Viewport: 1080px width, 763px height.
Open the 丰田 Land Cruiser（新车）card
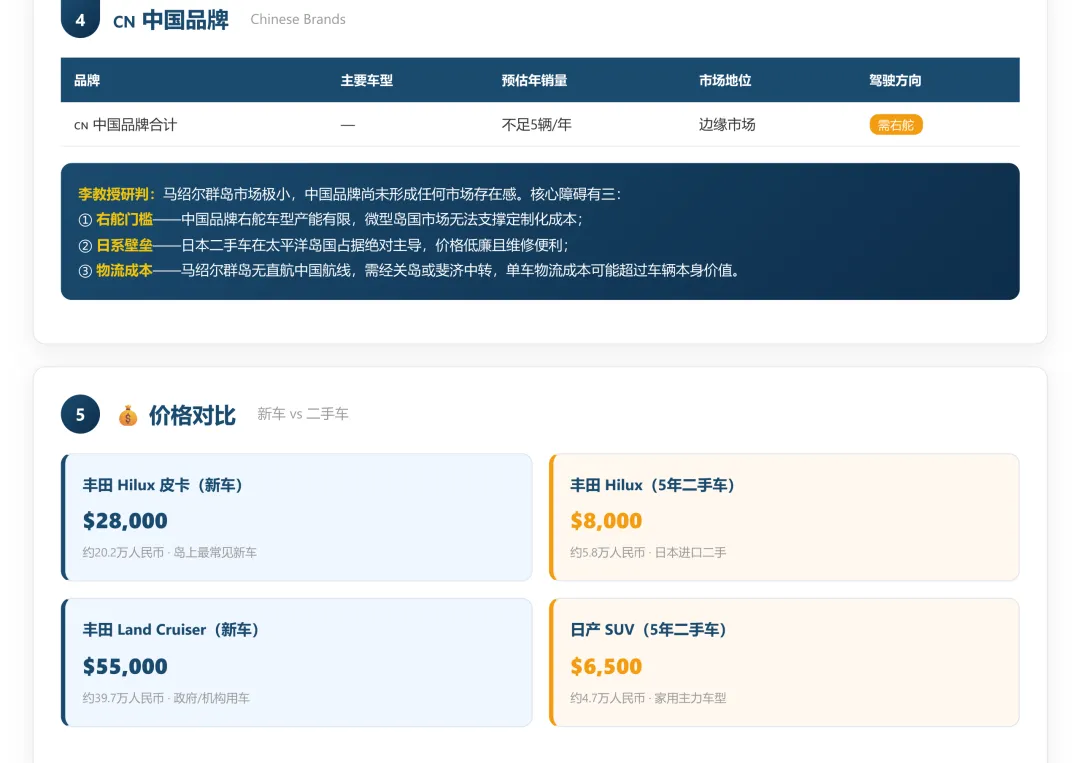(x=297, y=662)
